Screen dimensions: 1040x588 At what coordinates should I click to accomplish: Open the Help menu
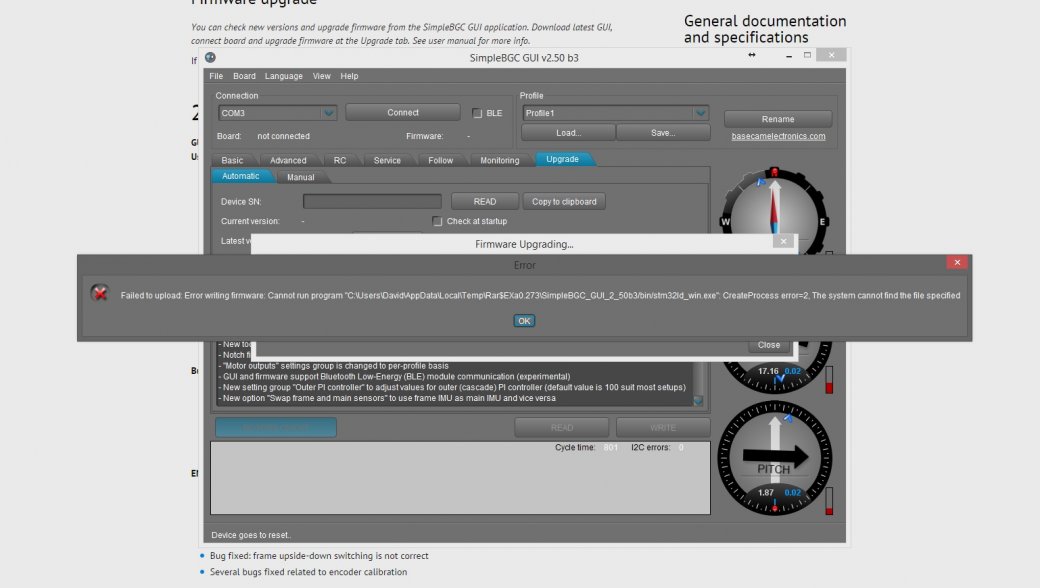tap(349, 76)
